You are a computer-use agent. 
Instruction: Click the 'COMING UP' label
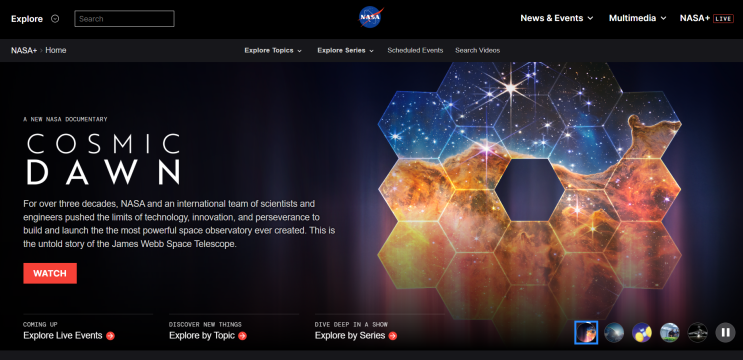(40, 324)
